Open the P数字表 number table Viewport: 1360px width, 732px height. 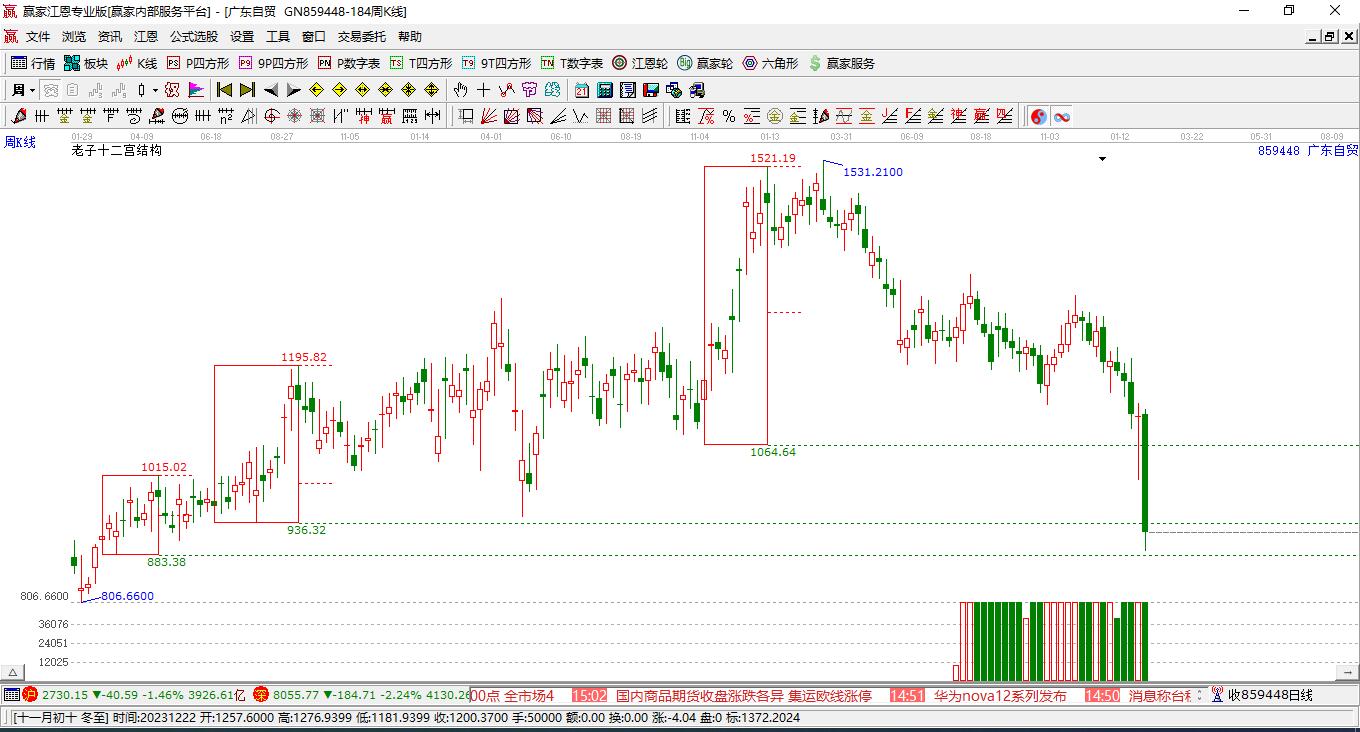(349, 63)
